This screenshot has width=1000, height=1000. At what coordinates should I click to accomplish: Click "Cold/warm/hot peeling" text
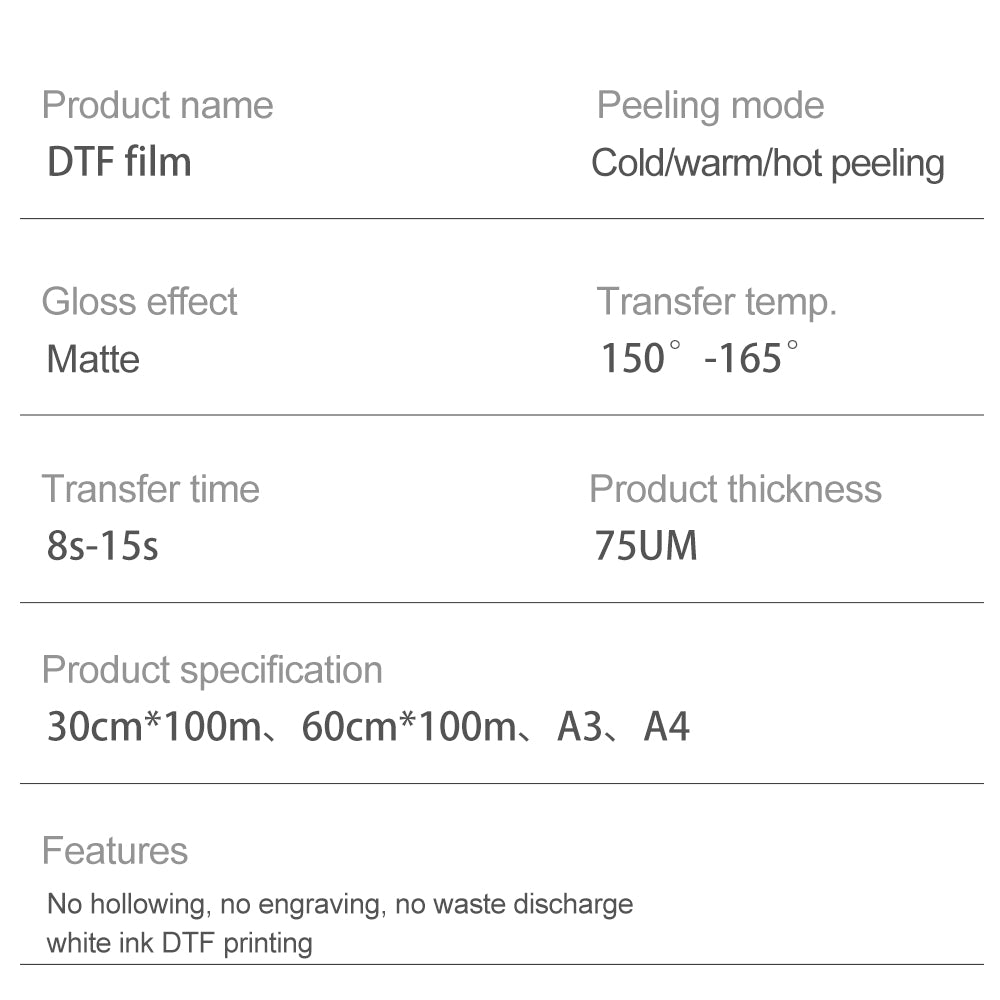coord(767,163)
